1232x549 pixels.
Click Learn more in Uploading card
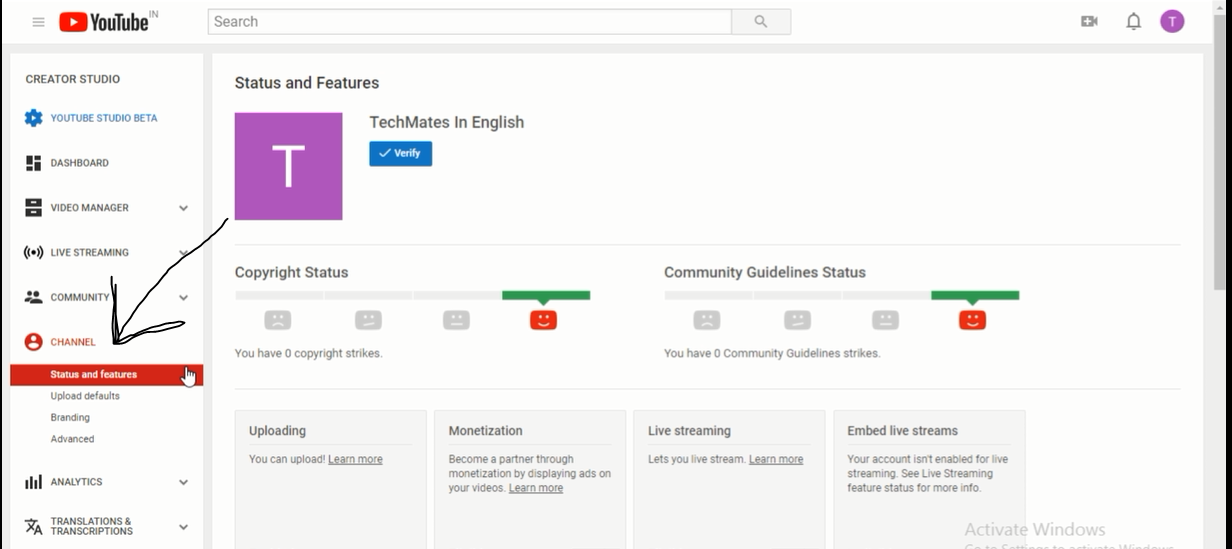[355, 459]
